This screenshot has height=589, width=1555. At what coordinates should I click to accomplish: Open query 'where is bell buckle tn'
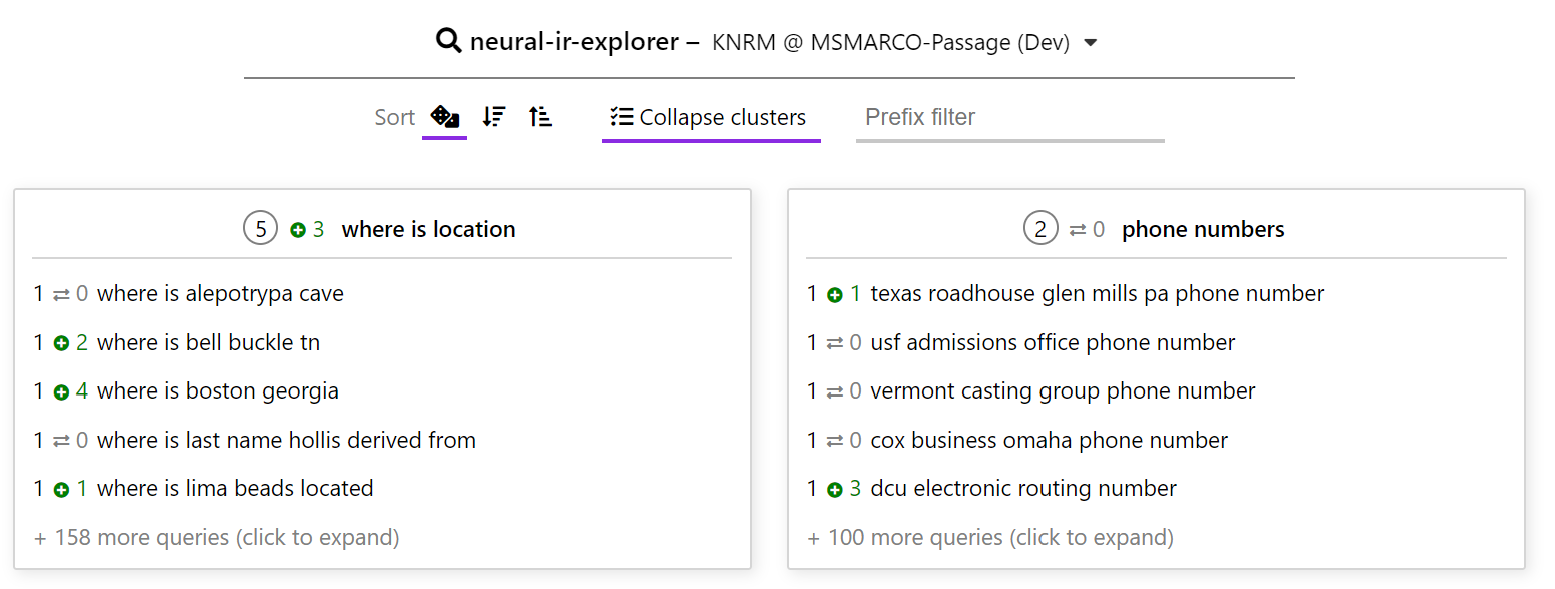[x=208, y=343]
